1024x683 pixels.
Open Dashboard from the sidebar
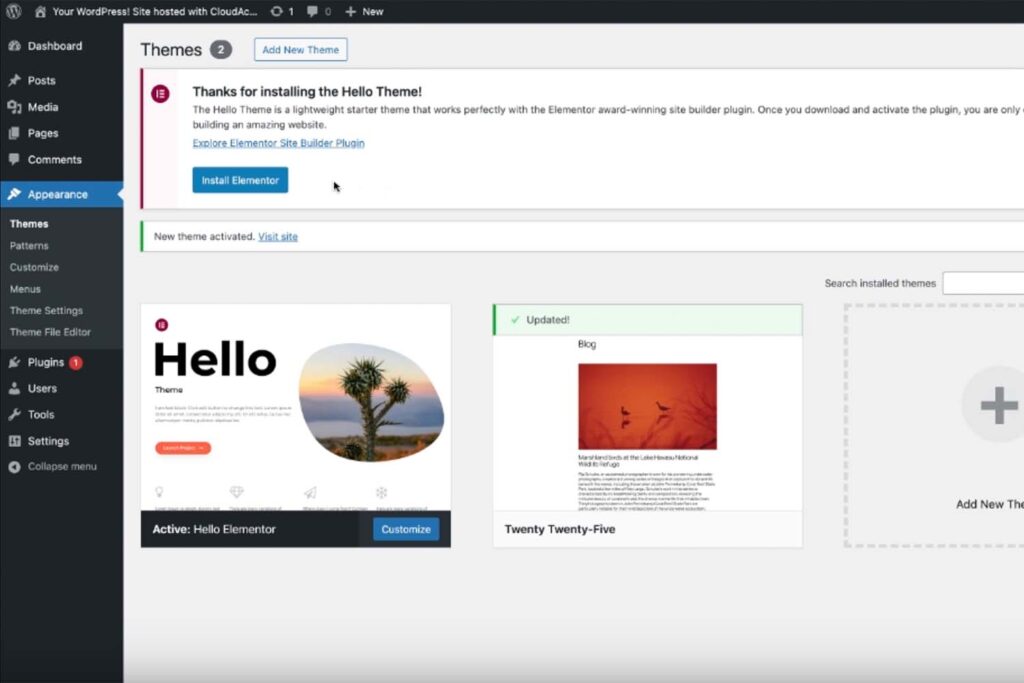[54, 46]
